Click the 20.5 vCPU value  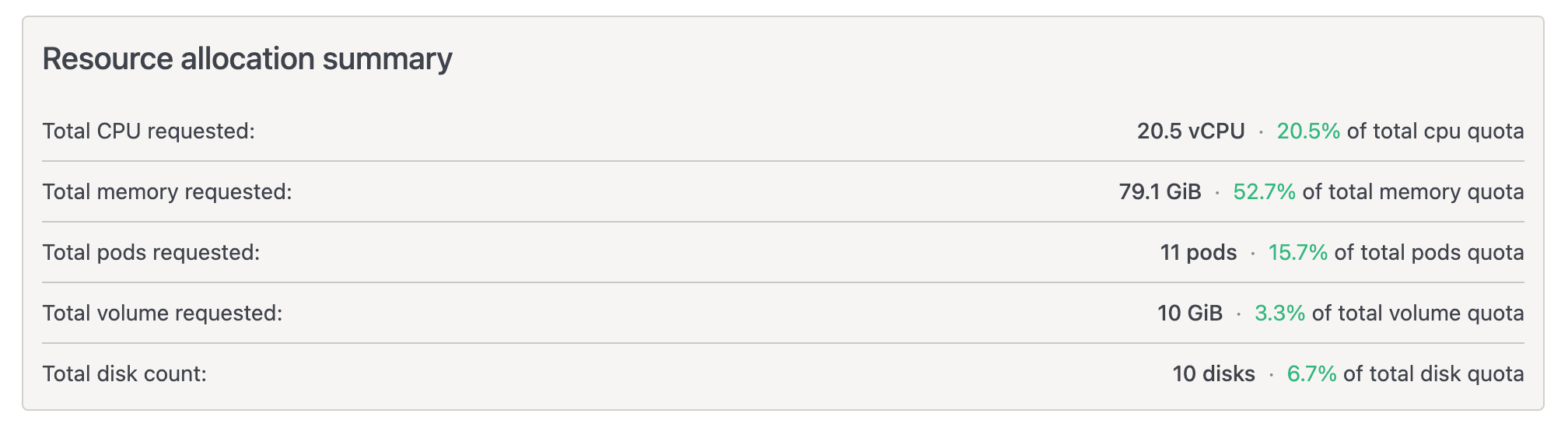[1191, 131]
